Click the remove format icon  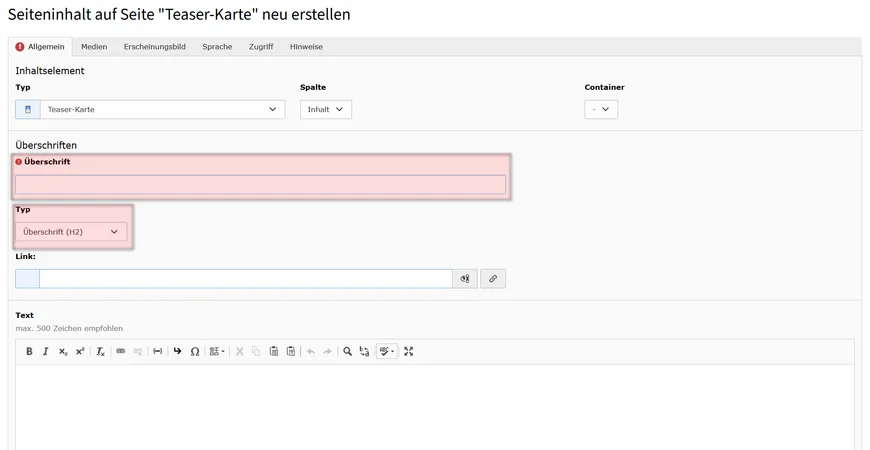tap(100, 351)
